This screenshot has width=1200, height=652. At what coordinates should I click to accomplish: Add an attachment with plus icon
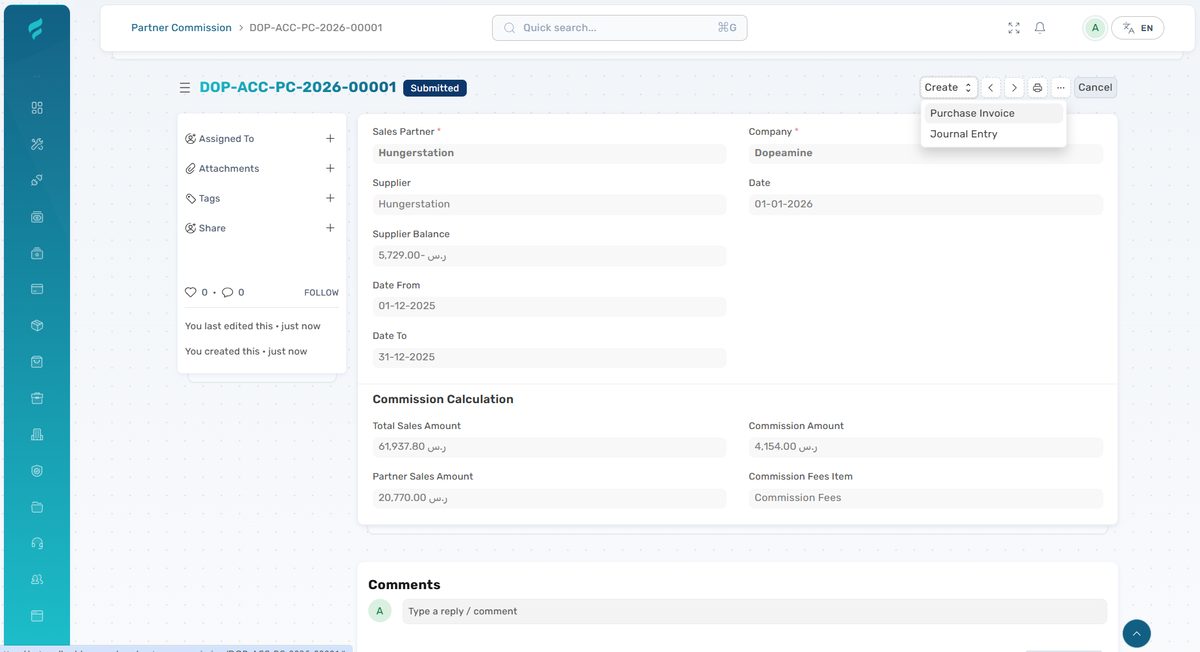click(330, 169)
